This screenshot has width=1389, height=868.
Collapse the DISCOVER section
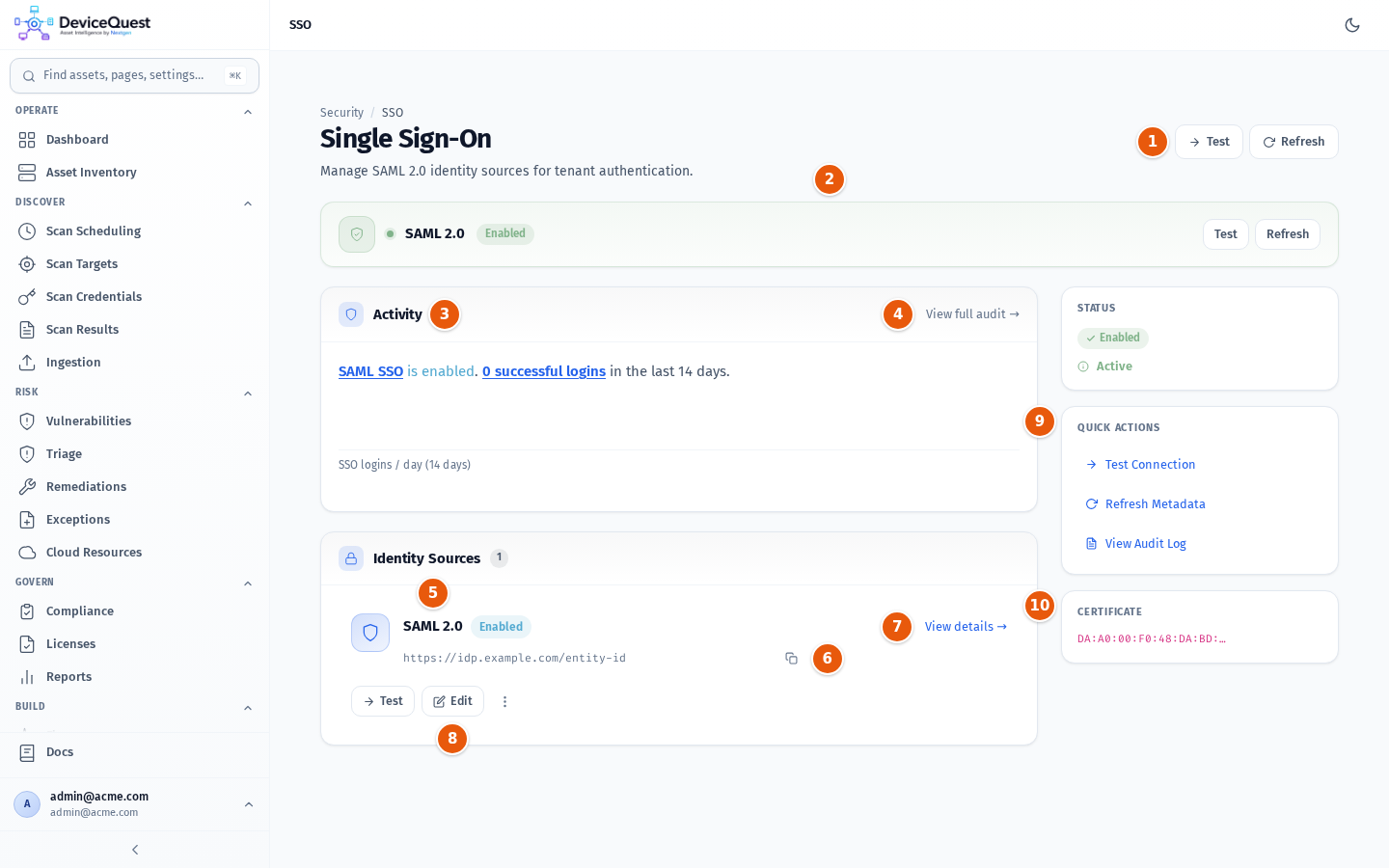pos(248,203)
